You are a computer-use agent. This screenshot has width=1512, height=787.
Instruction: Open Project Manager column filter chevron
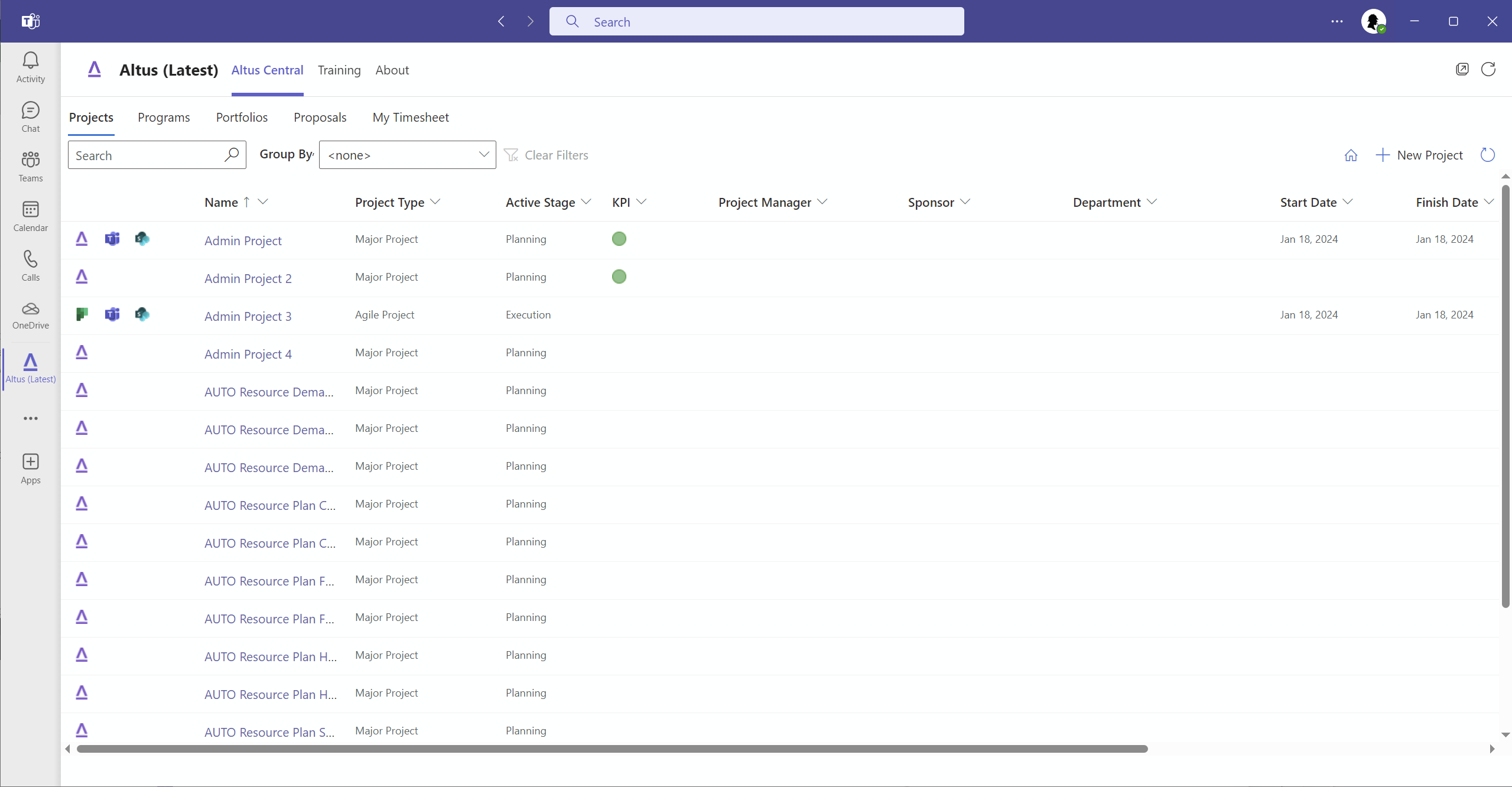tap(822, 202)
